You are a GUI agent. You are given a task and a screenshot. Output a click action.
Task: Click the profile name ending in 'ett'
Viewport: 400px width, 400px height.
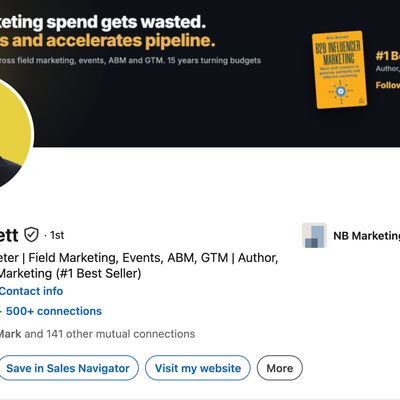point(9,235)
